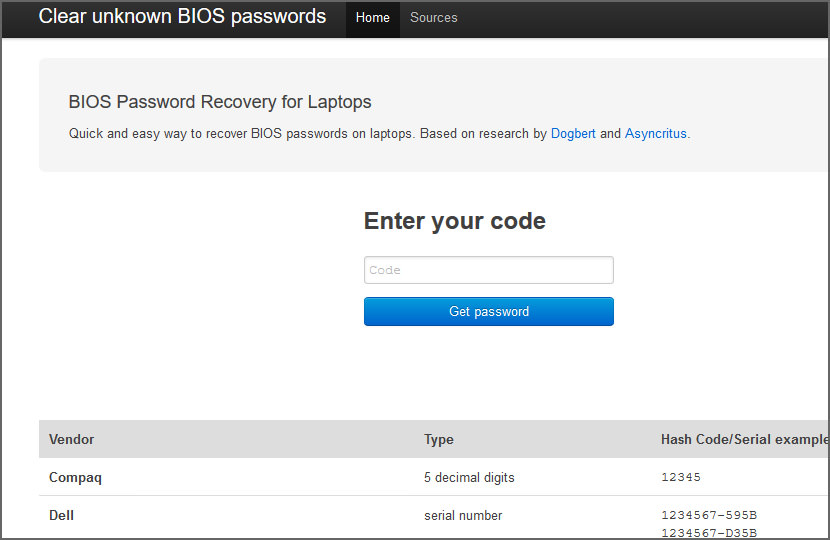Screen dimensions: 830x540
Task: Select the 'BIOS Password Recovery for Laptops' heading
Action: (220, 102)
